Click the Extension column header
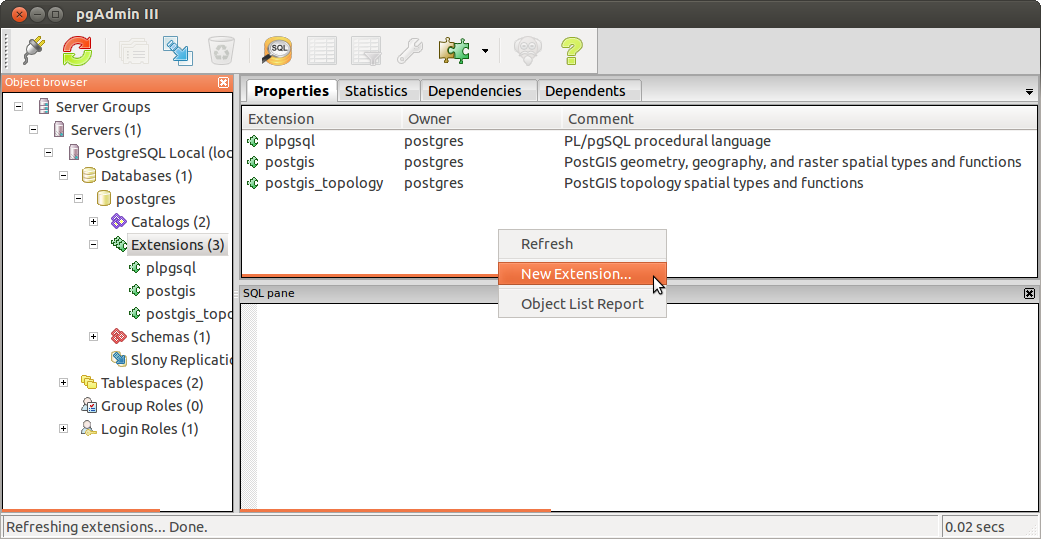 tap(321, 119)
